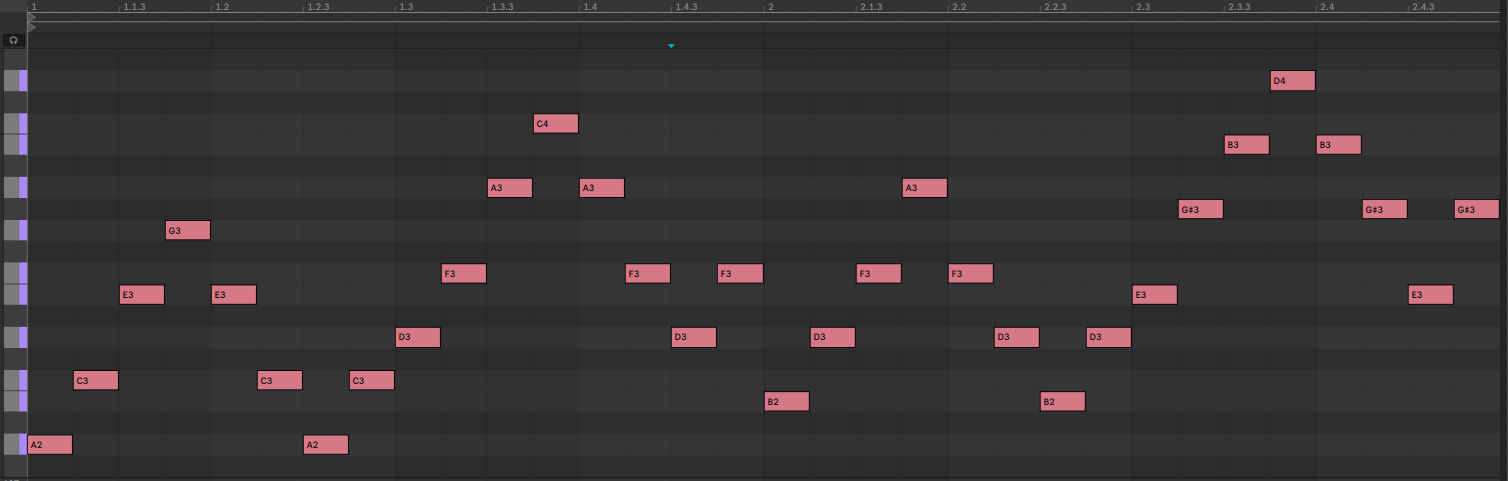The image size is (1508, 481).
Task: Click the piano key on the F3 row
Action: click(x=15, y=273)
